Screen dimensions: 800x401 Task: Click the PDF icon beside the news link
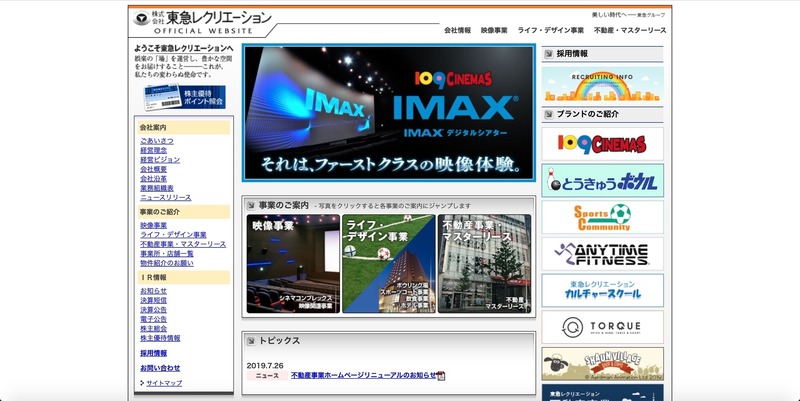click(441, 376)
